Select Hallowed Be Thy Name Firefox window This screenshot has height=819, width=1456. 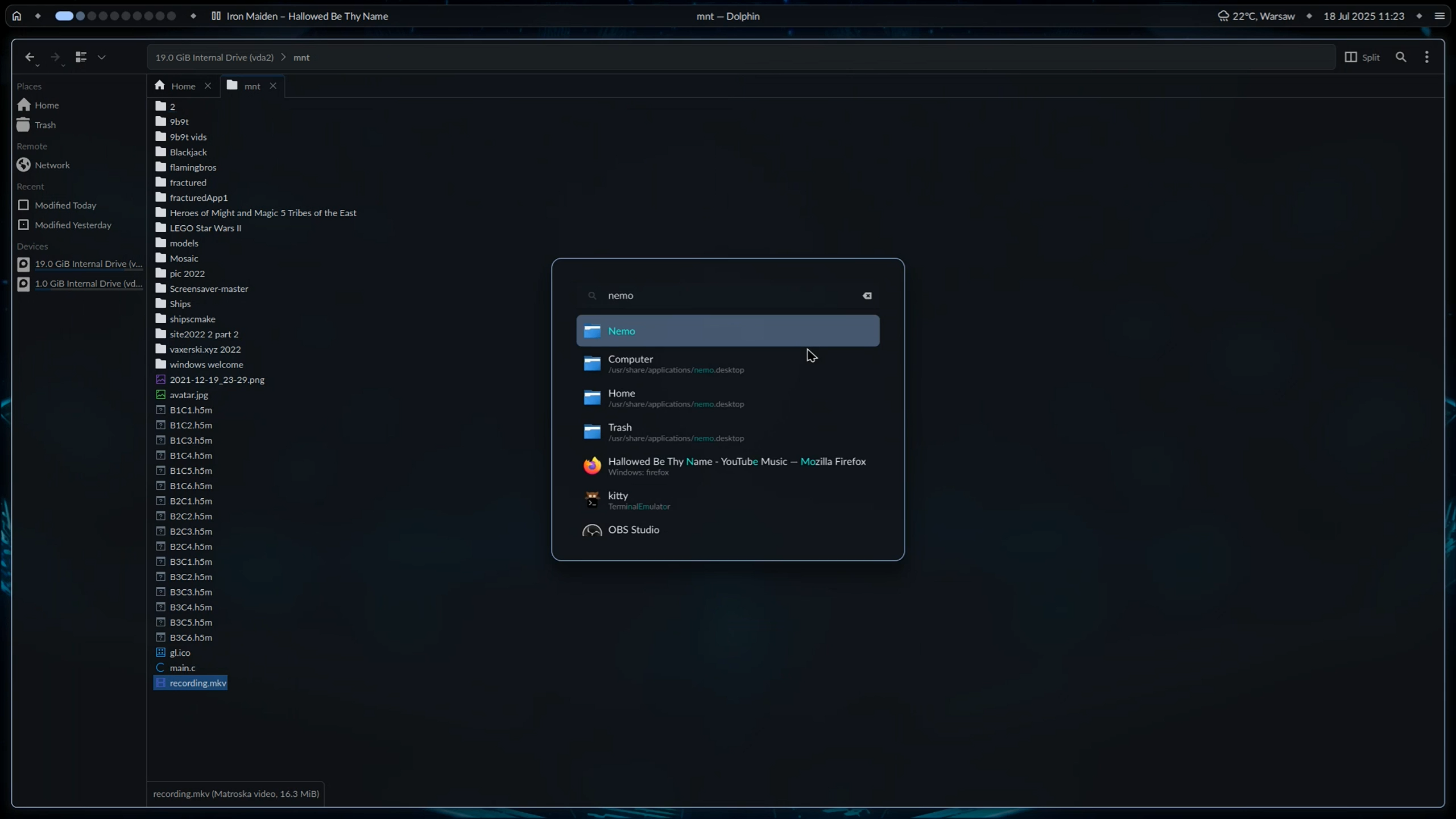(x=727, y=466)
